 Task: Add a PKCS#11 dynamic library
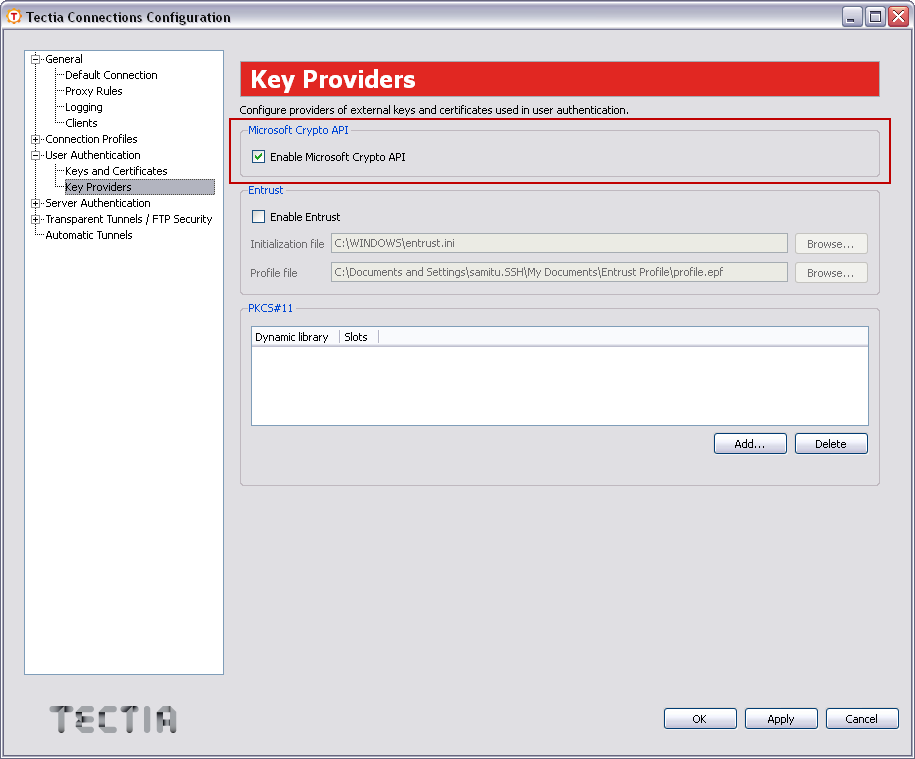(749, 443)
